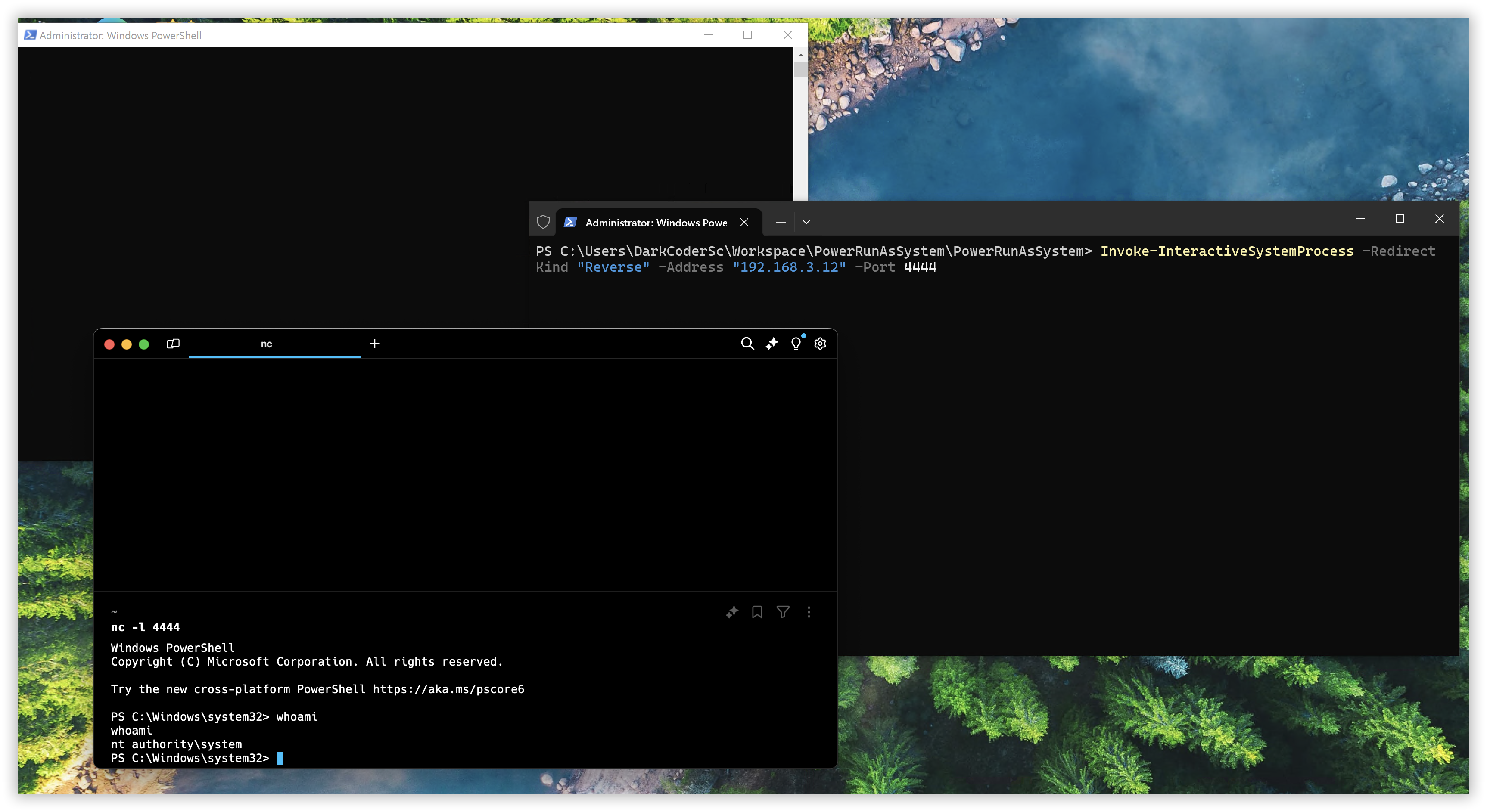Click the shield icon in Windows Terminal

[x=543, y=222]
